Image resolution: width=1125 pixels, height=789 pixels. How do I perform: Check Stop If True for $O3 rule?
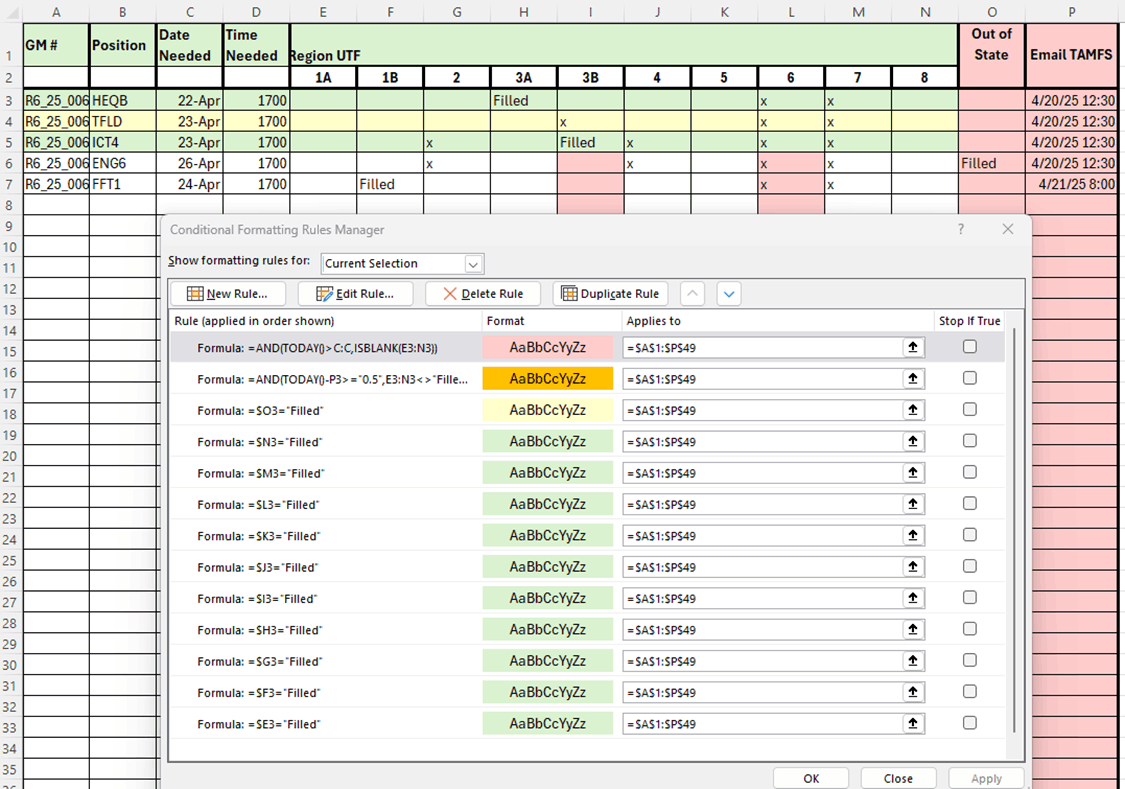point(969,410)
